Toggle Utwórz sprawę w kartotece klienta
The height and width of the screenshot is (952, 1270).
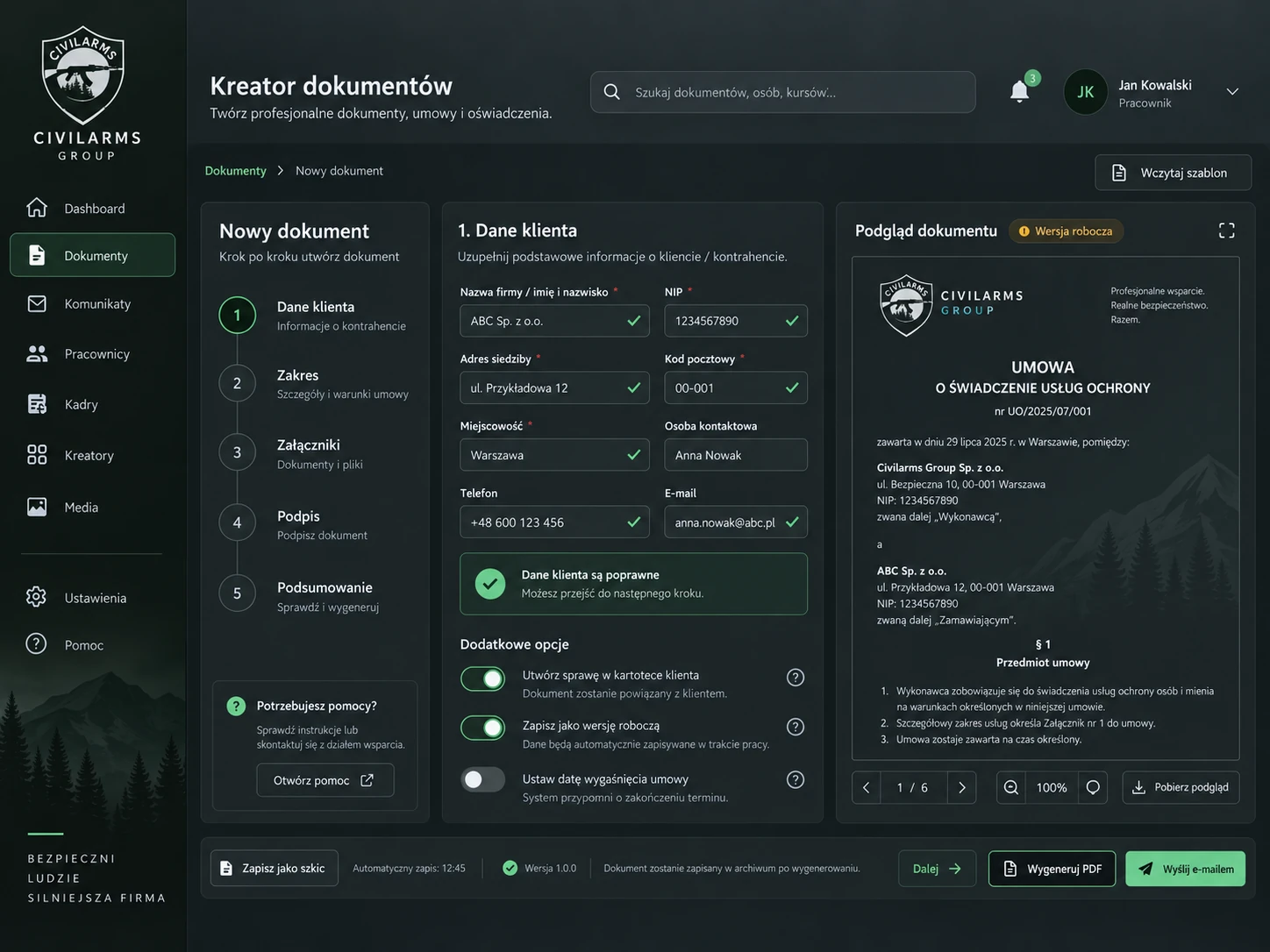coord(483,678)
